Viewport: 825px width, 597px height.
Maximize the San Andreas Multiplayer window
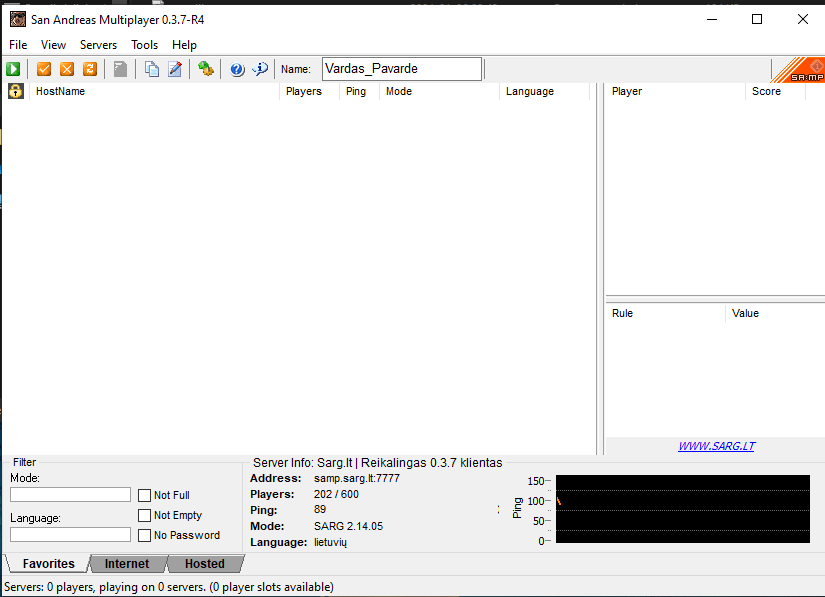point(757,19)
